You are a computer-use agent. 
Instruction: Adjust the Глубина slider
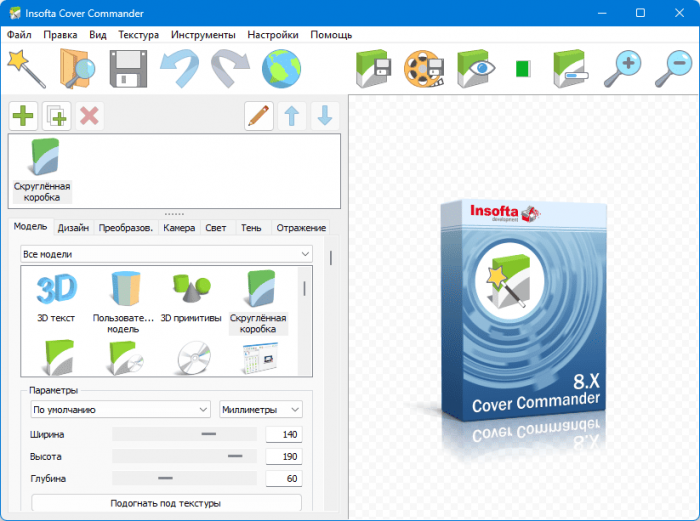coord(184,478)
